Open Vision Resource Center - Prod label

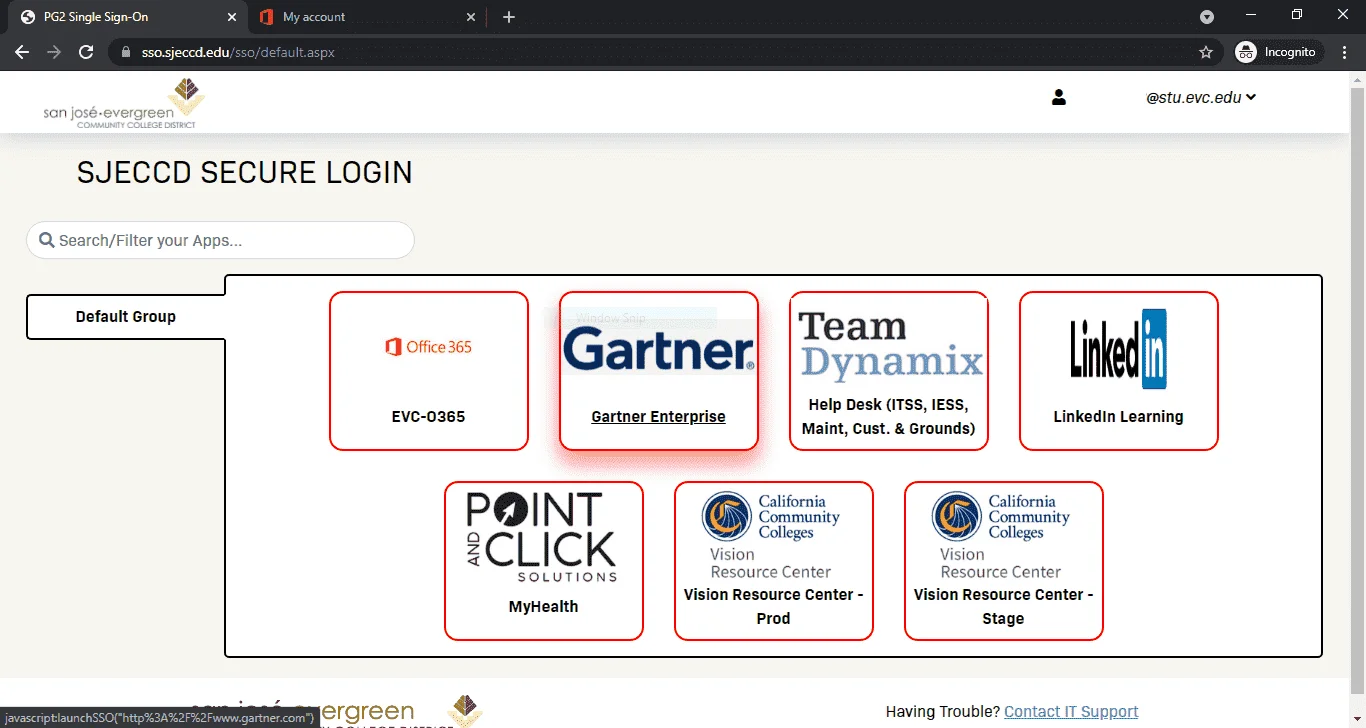click(x=773, y=606)
